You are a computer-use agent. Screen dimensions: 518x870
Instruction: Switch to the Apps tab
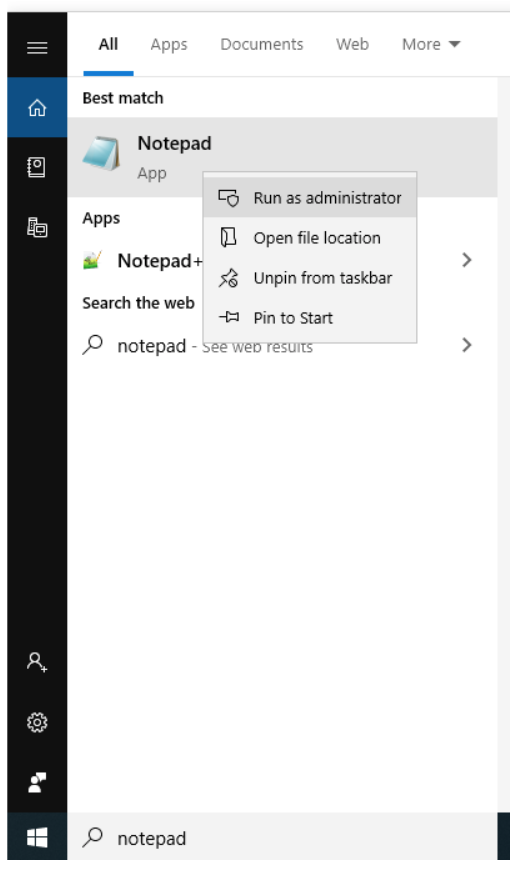click(169, 44)
